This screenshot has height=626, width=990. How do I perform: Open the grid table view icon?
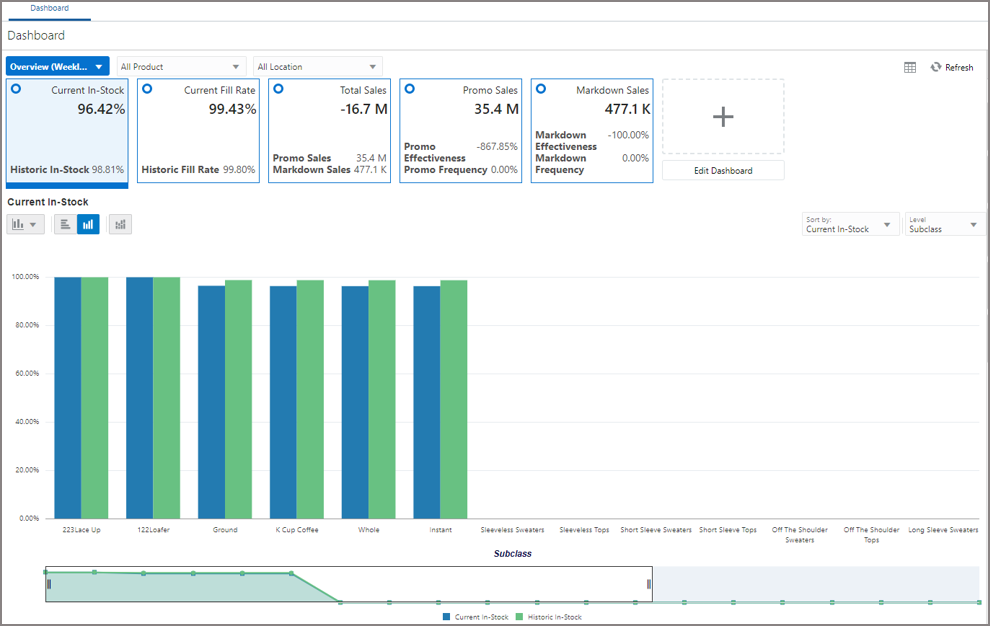(x=910, y=67)
